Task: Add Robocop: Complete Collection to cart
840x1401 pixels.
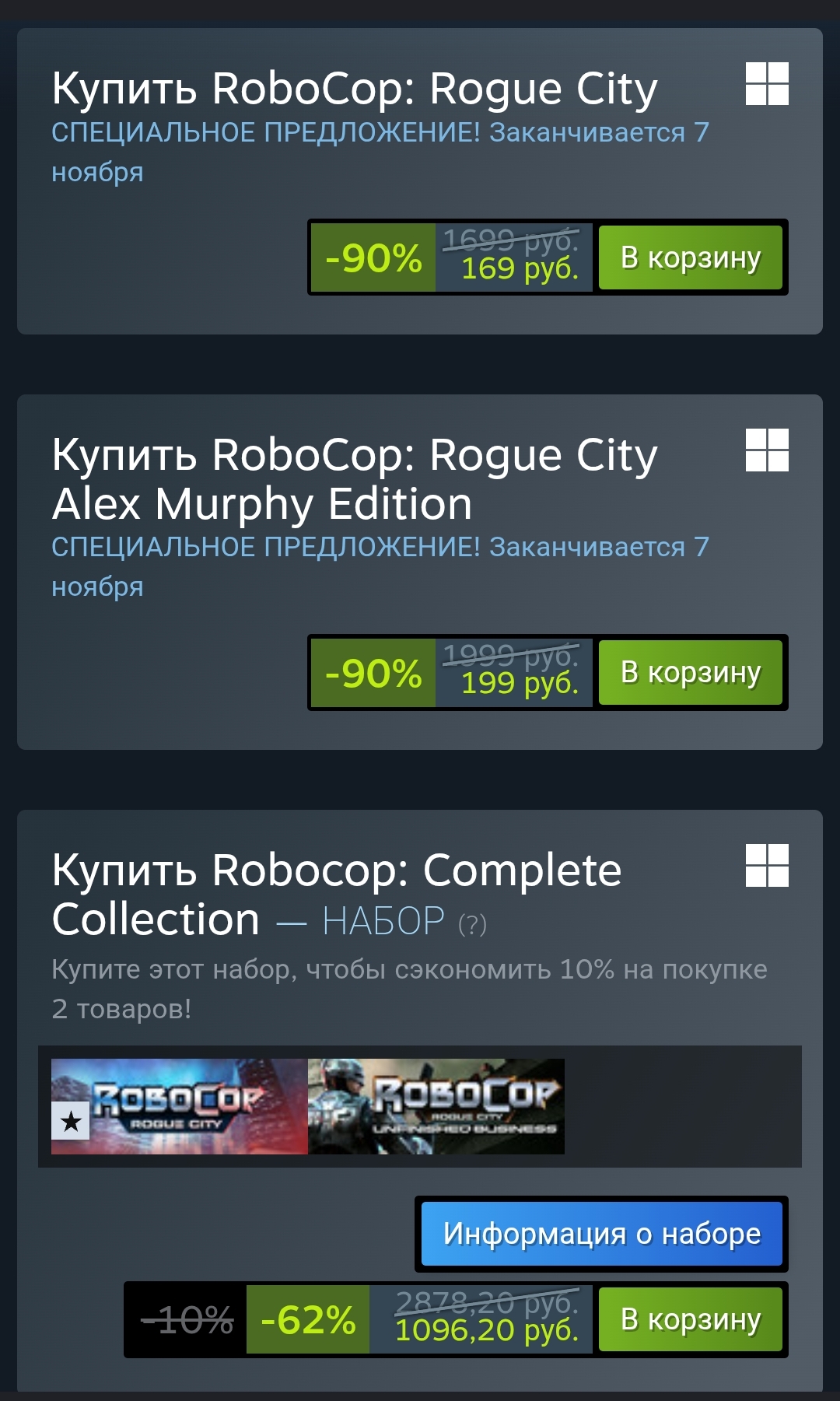Action: [x=691, y=1319]
